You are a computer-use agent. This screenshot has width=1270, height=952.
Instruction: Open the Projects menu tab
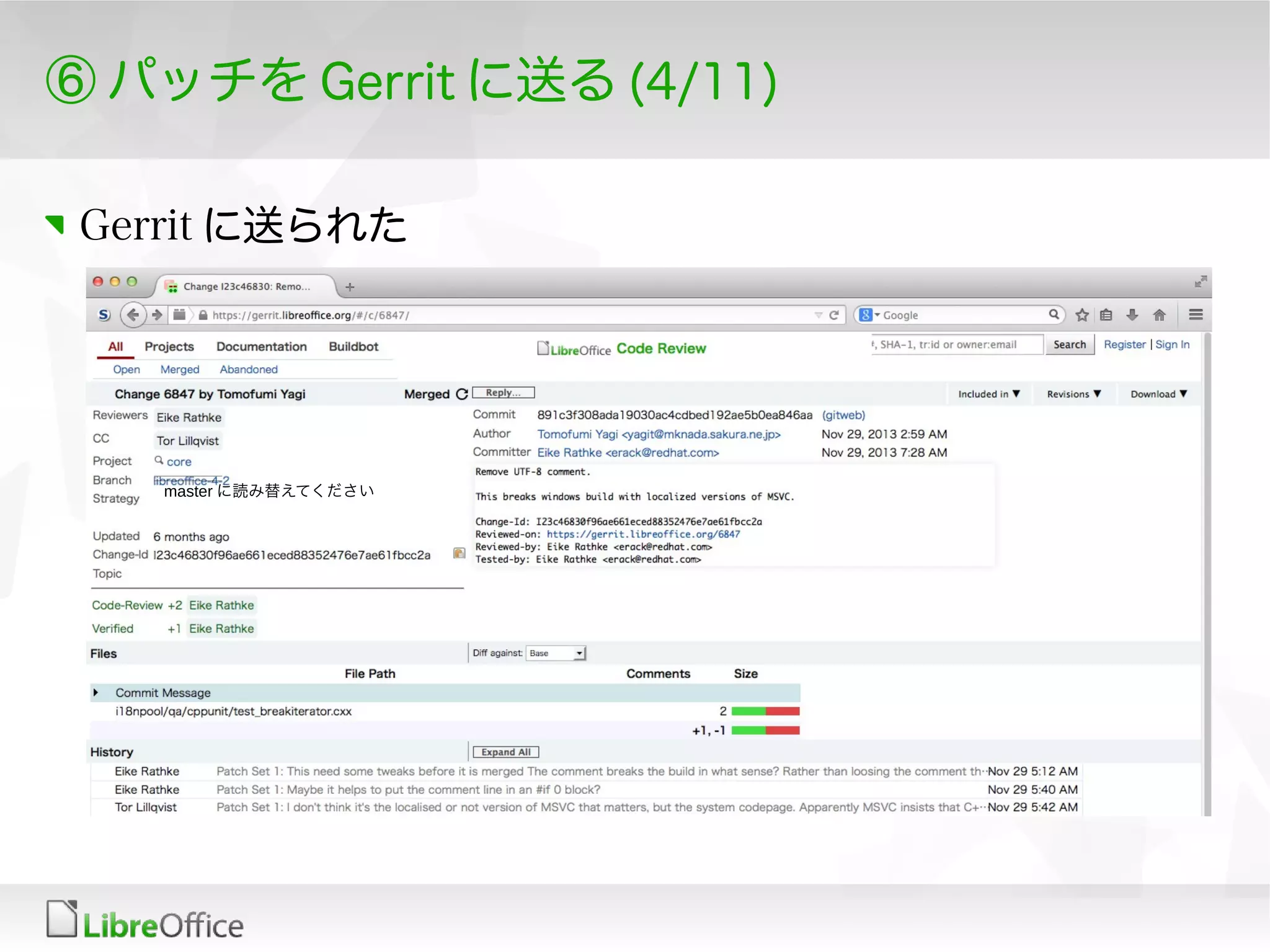click(x=169, y=347)
